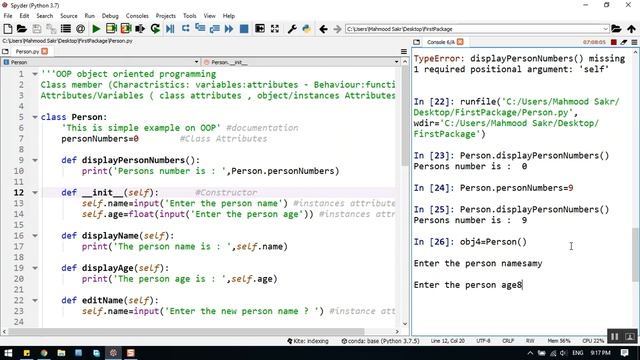Image resolution: width=640 pixels, height=360 pixels.
Task: Open the Edit menu
Action: [24, 16]
